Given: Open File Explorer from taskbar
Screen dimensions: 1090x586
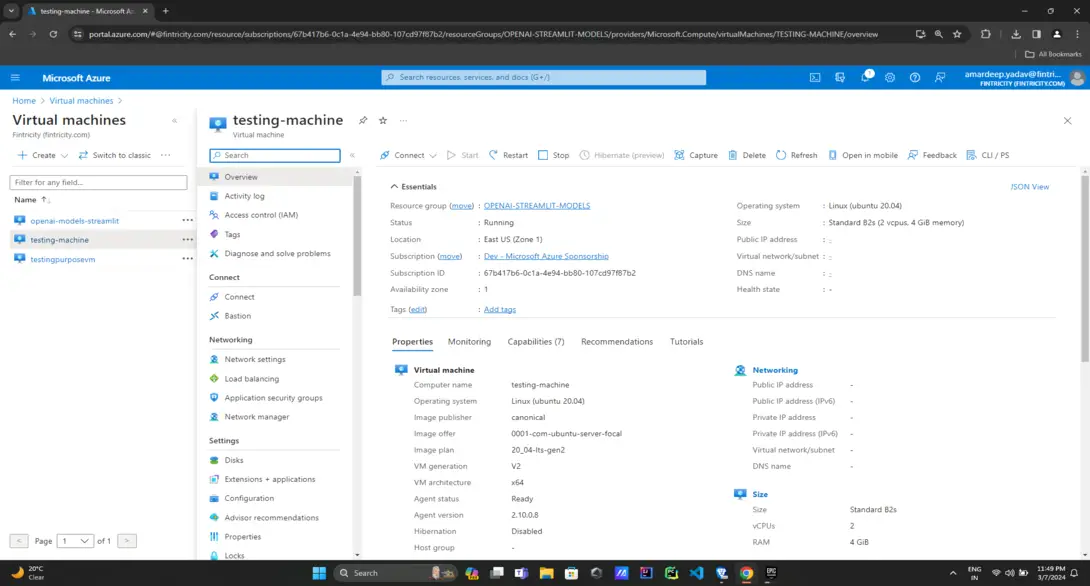Looking at the screenshot, I should tap(546, 573).
